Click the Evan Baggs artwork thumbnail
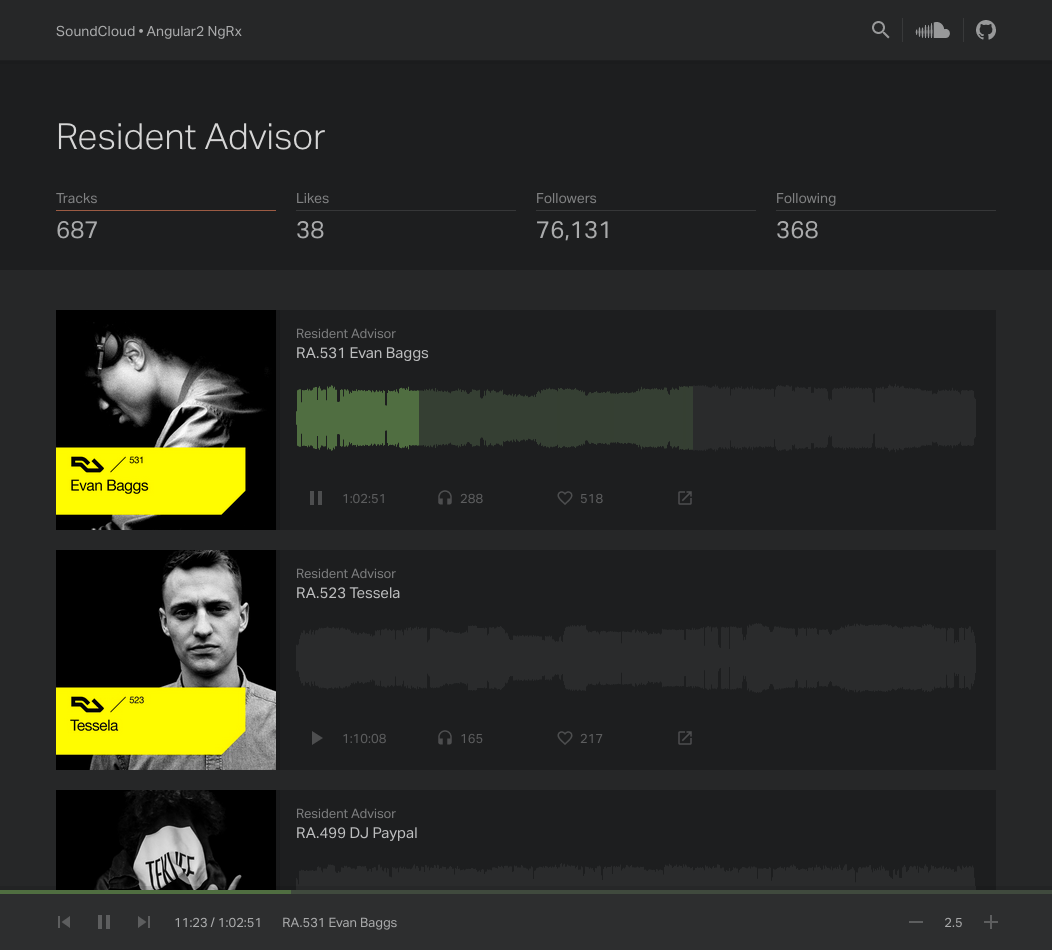Viewport: 1052px width, 950px height. (x=166, y=420)
